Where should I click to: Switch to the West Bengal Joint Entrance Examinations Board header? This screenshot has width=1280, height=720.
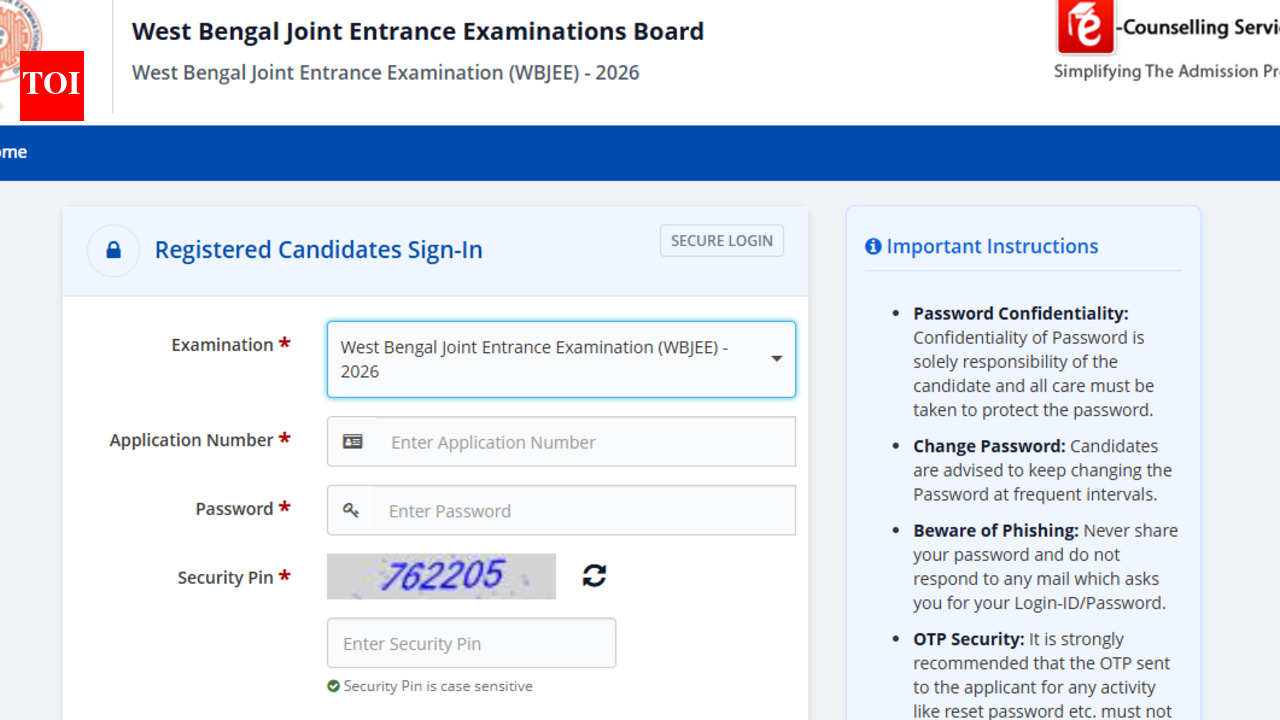pyautogui.click(x=418, y=31)
